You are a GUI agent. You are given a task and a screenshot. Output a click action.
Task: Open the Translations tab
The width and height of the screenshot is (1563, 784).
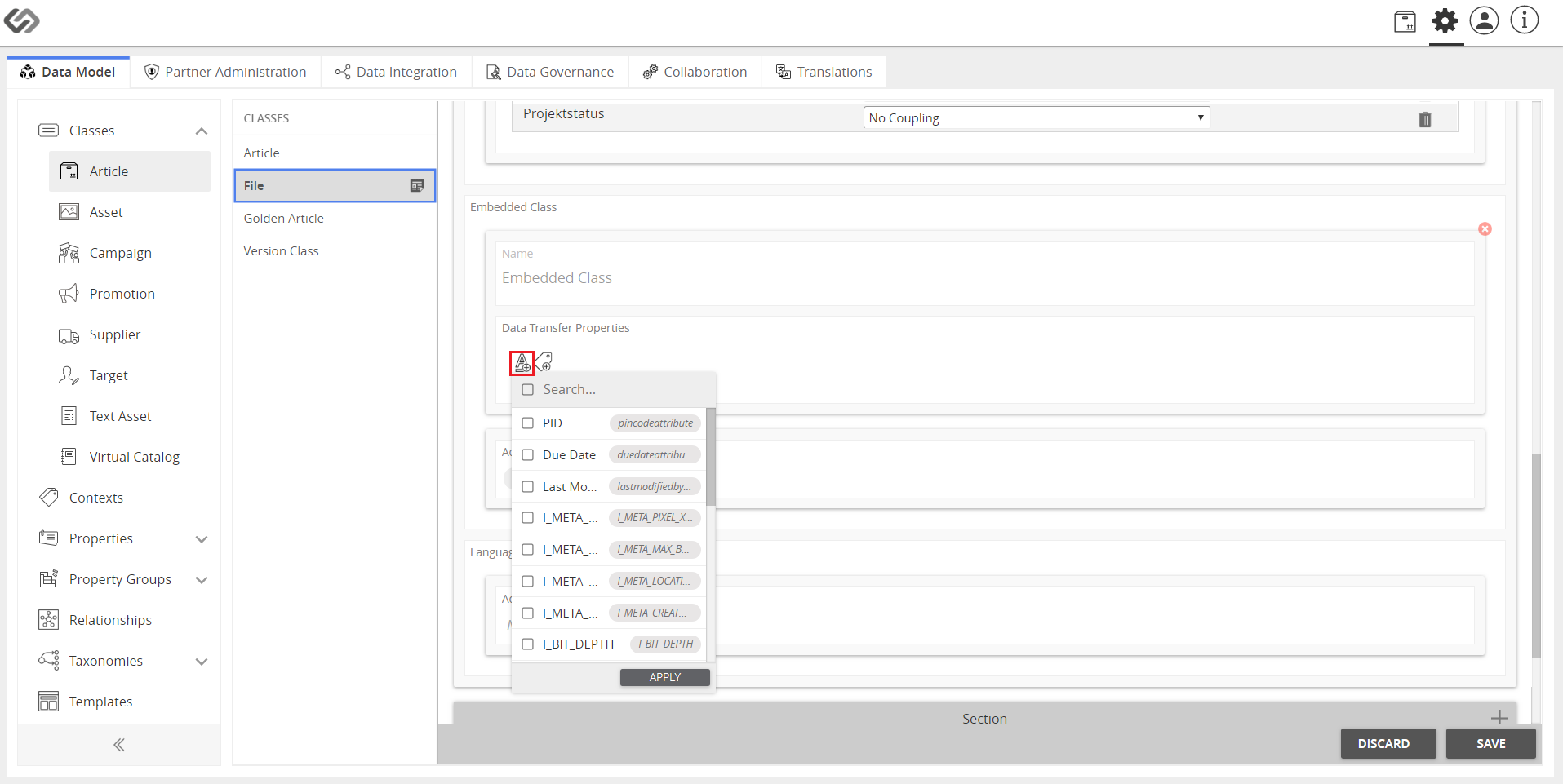(x=824, y=72)
